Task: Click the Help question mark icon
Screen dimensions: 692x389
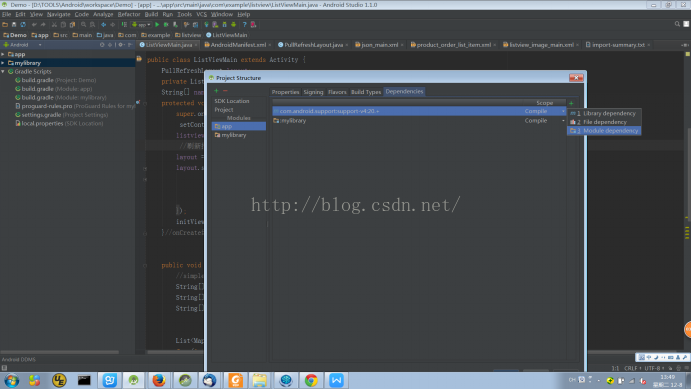Action: pos(244,25)
